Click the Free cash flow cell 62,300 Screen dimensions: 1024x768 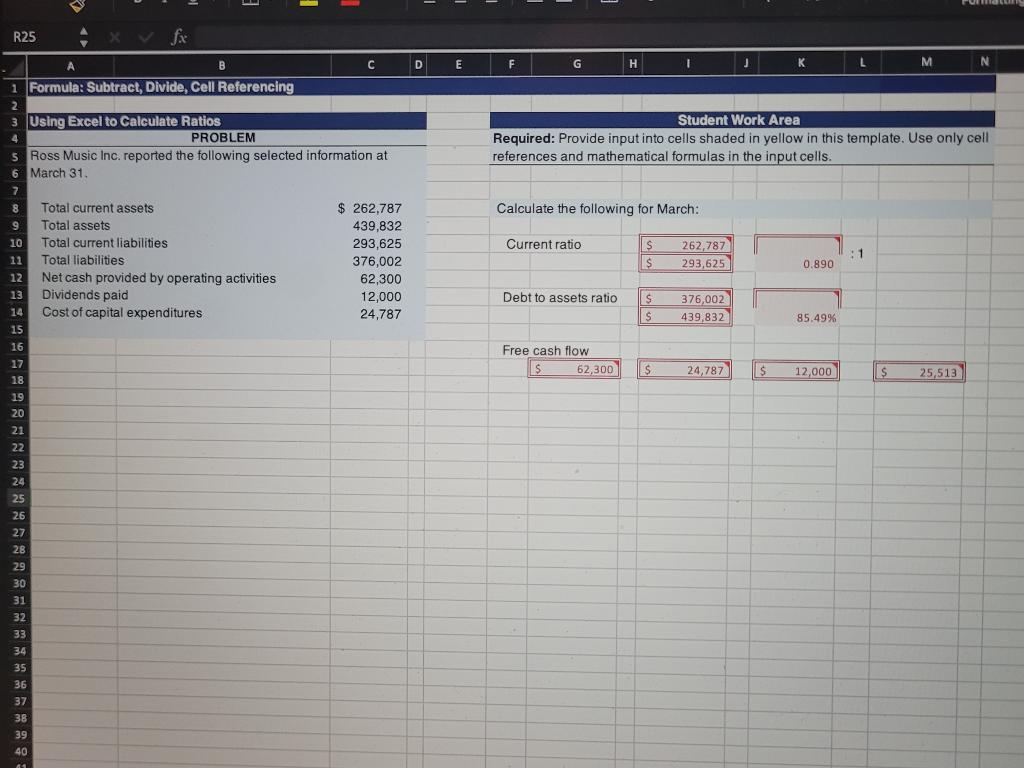574,369
